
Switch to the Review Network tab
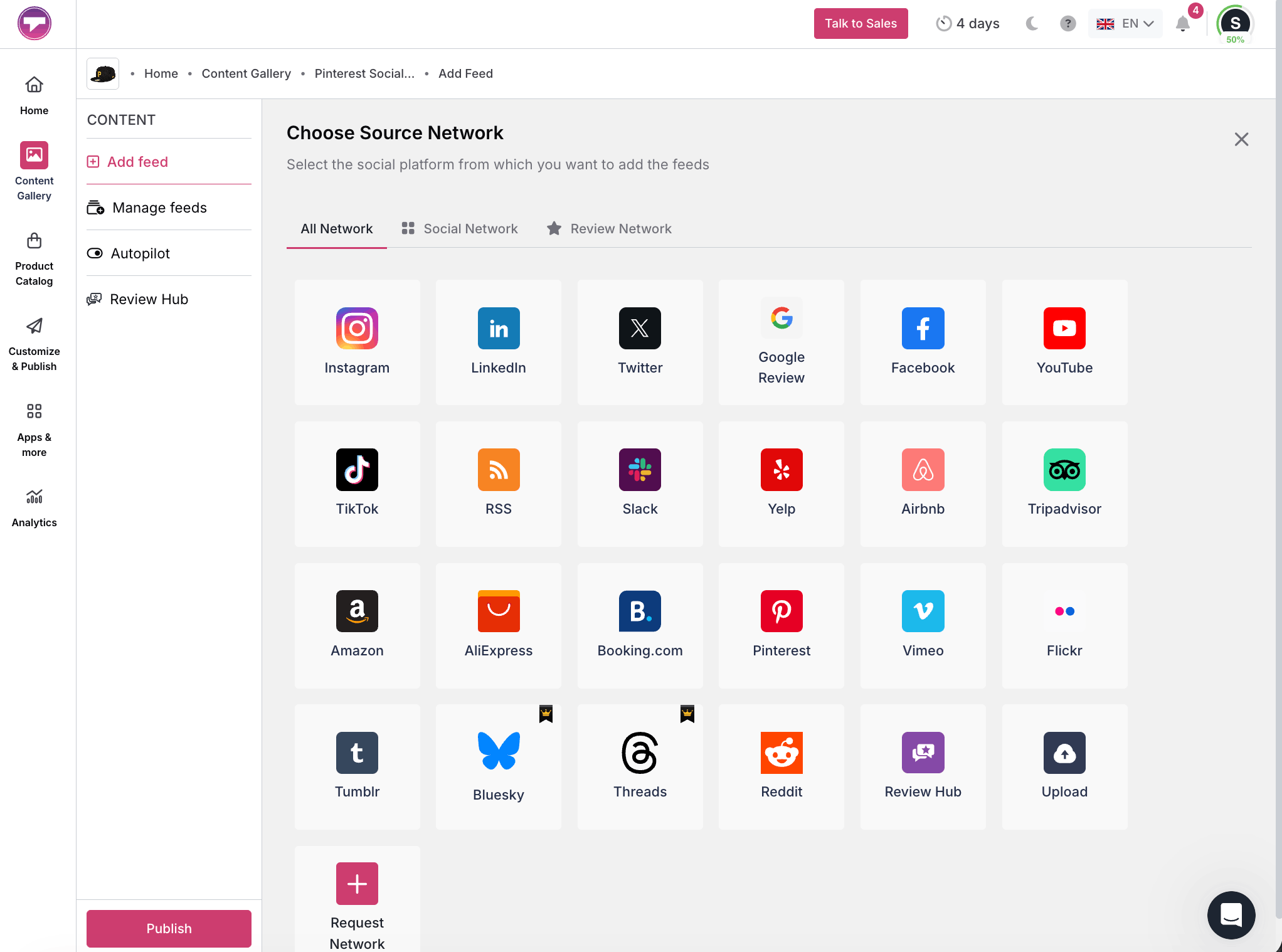[609, 229]
